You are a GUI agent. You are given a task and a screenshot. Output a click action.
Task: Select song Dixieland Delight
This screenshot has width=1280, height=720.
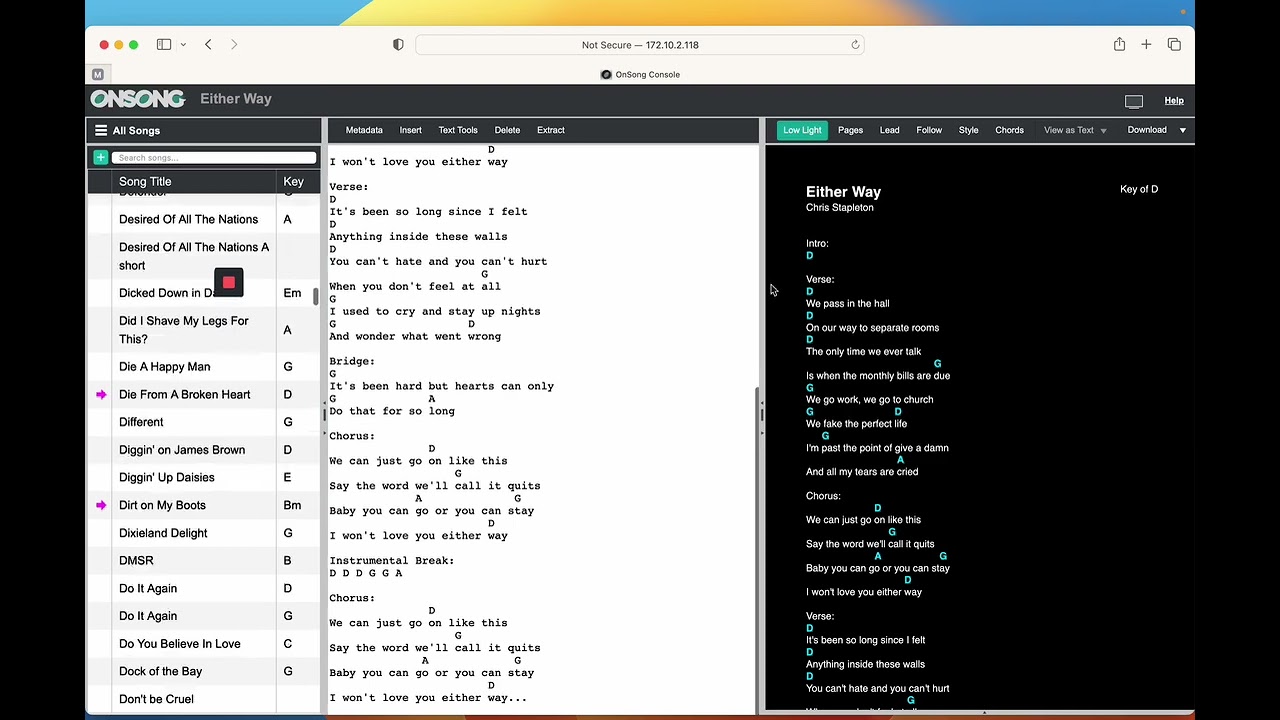163,533
